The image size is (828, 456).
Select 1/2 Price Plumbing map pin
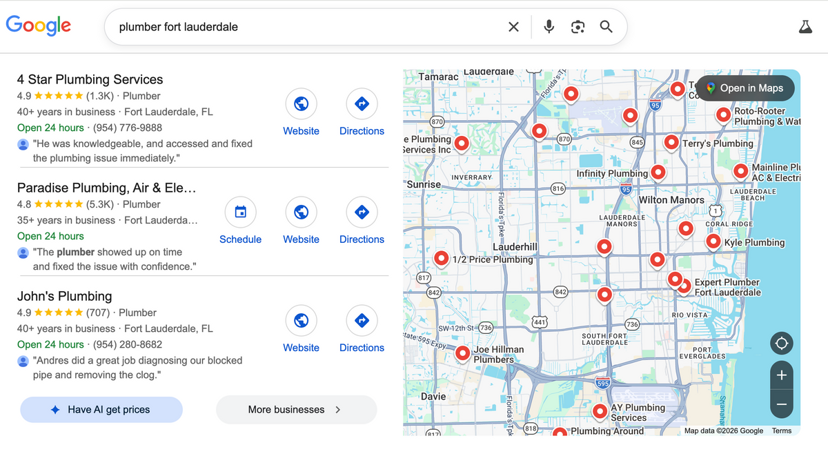click(x=441, y=258)
